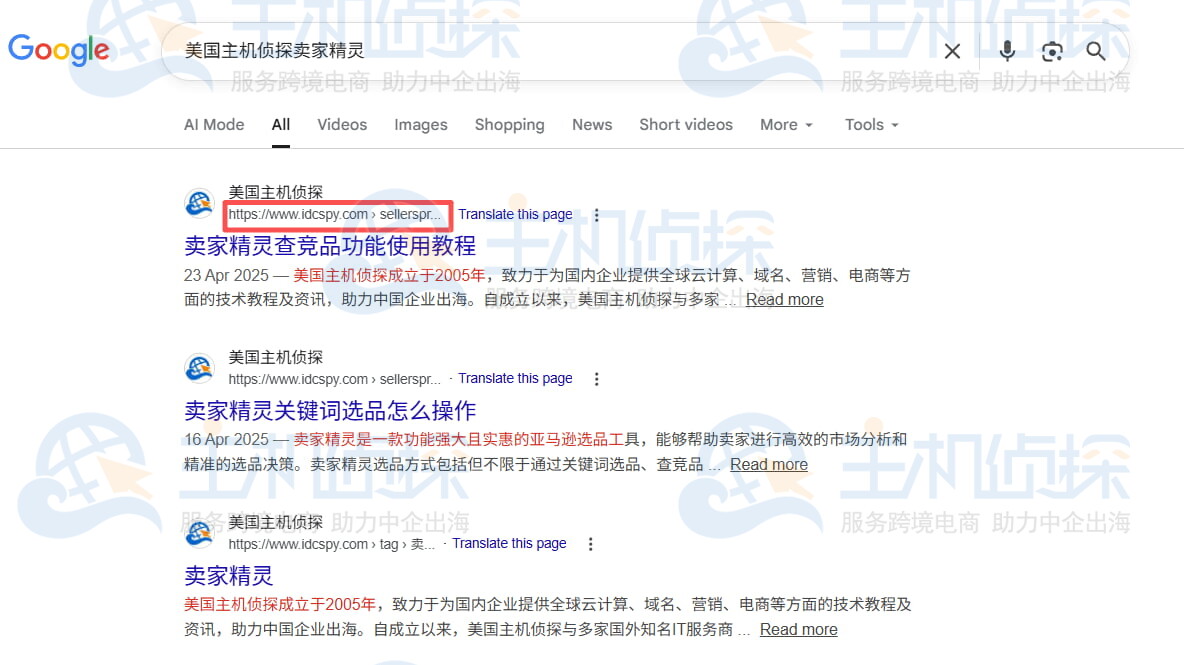1184x665 pixels.
Task: Open 卖家精灵查竞品功能使用教程 result link
Action: coord(330,245)
